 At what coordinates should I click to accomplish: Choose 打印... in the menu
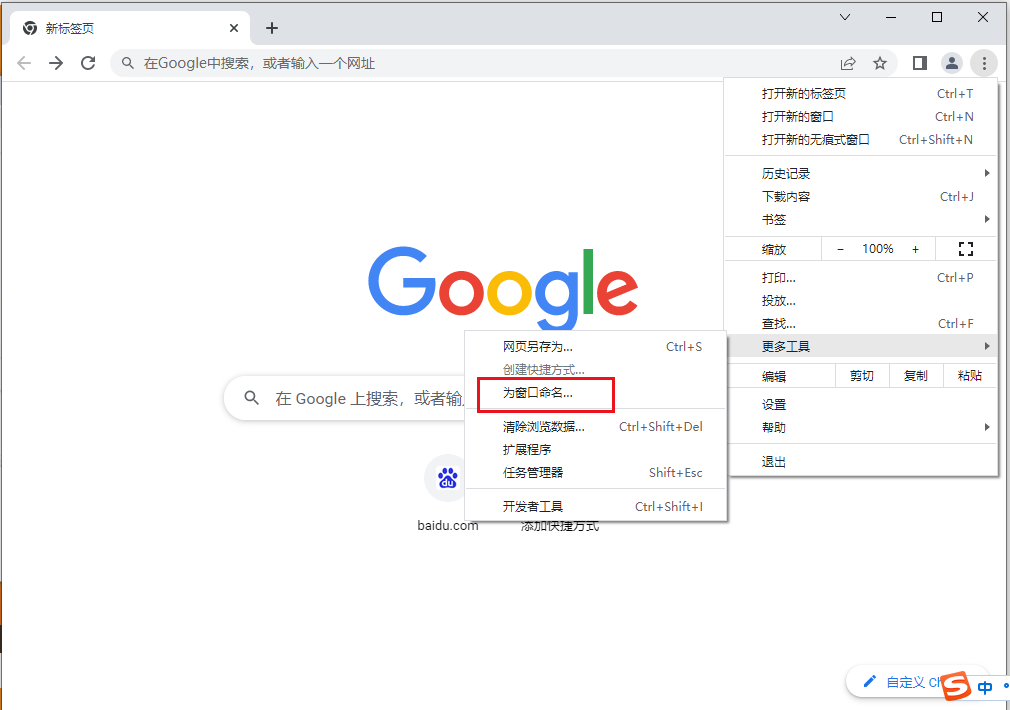(x=861, y=278)
